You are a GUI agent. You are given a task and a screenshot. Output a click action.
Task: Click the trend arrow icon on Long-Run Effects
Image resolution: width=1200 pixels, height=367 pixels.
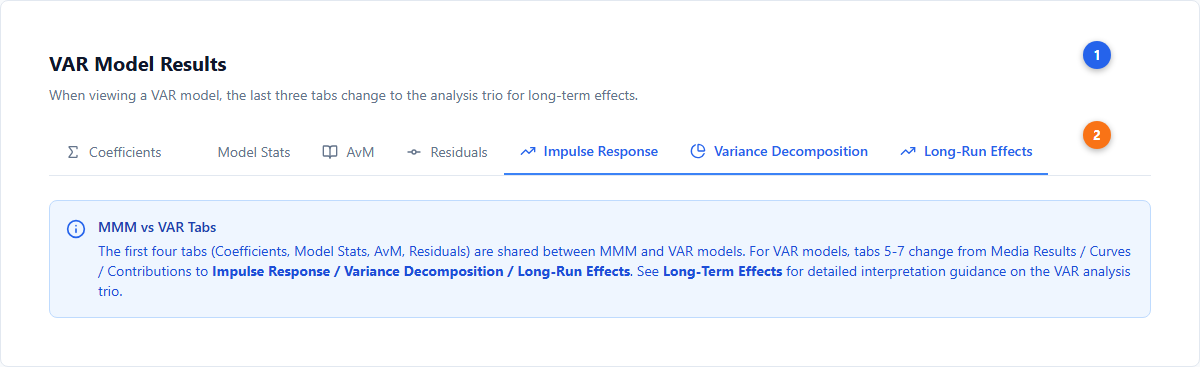pyautogui.click(x=908, y=152)
